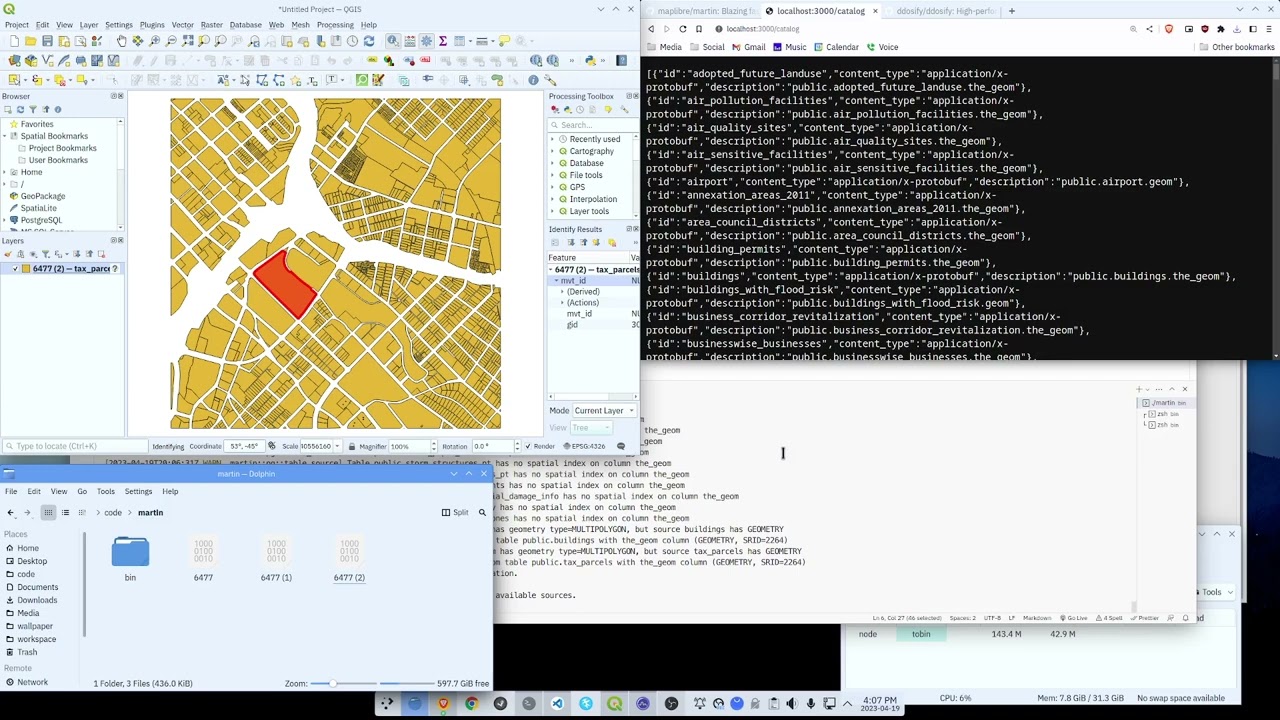The height and width of the screenshot is (720, 1280).
Task: Open the map Scale dropdown
Action: coord(337,446)
